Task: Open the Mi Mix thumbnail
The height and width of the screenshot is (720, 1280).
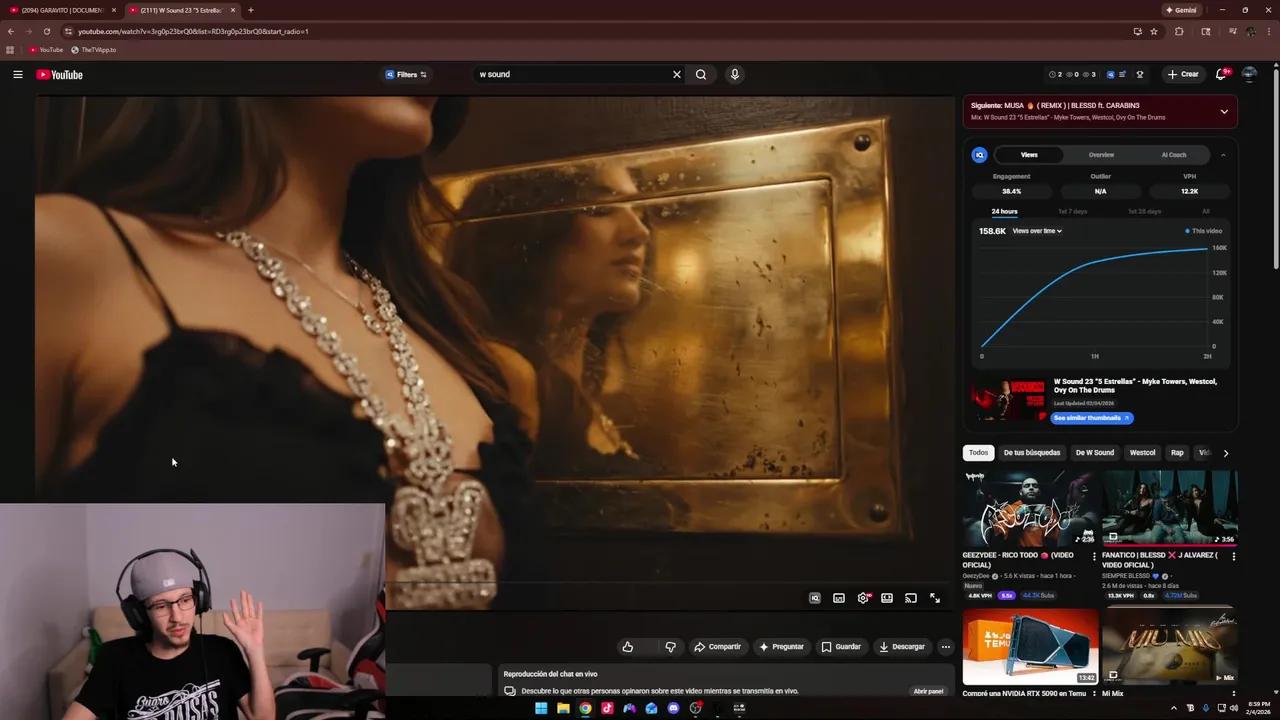Action: [1170, 646]
